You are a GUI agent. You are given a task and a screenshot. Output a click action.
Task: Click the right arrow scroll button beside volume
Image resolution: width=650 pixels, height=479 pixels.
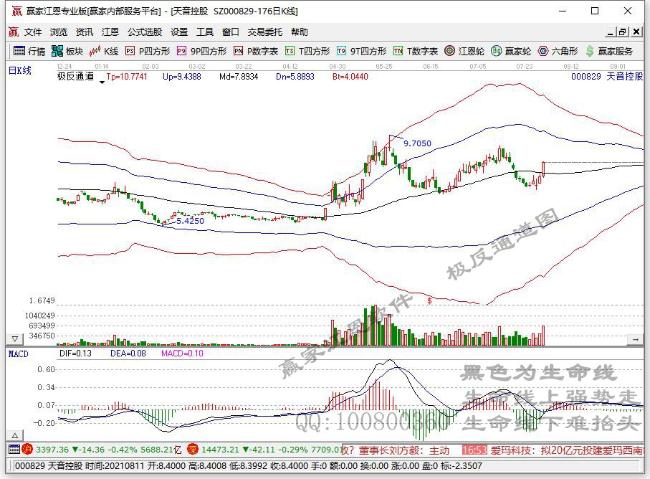(x=635, y=340)
